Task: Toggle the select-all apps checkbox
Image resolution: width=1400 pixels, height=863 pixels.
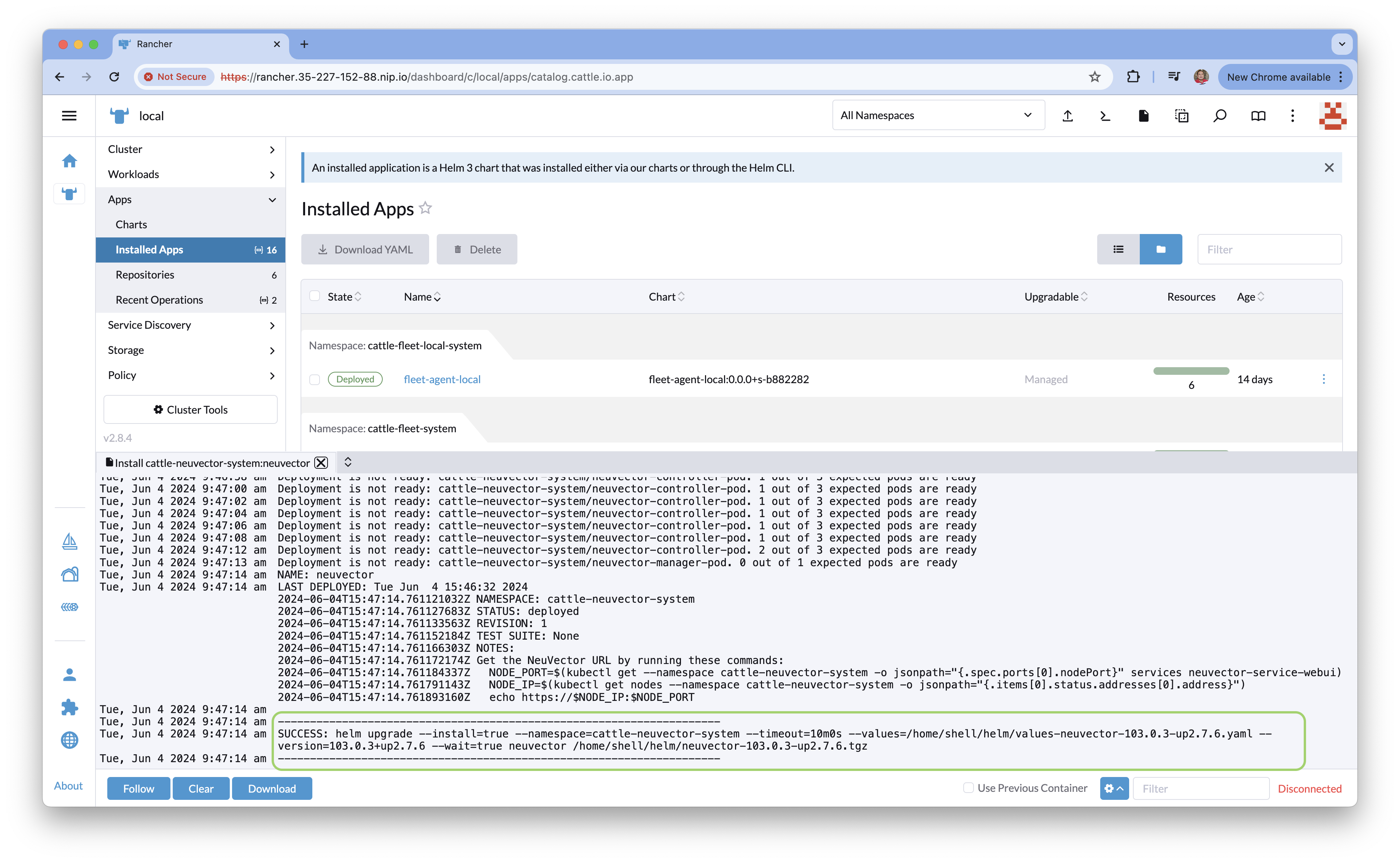Action: pos(314,296)
